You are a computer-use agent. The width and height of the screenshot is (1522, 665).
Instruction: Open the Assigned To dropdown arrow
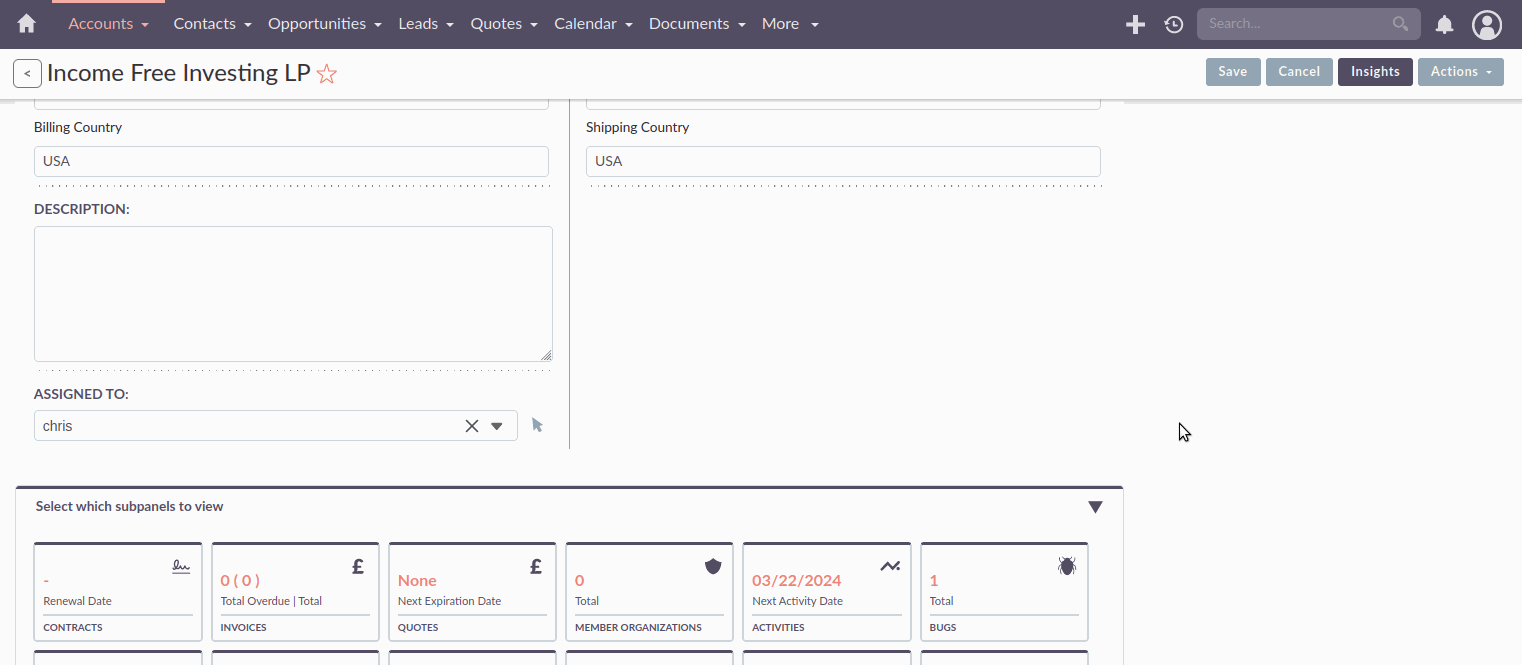coord(497,425)
